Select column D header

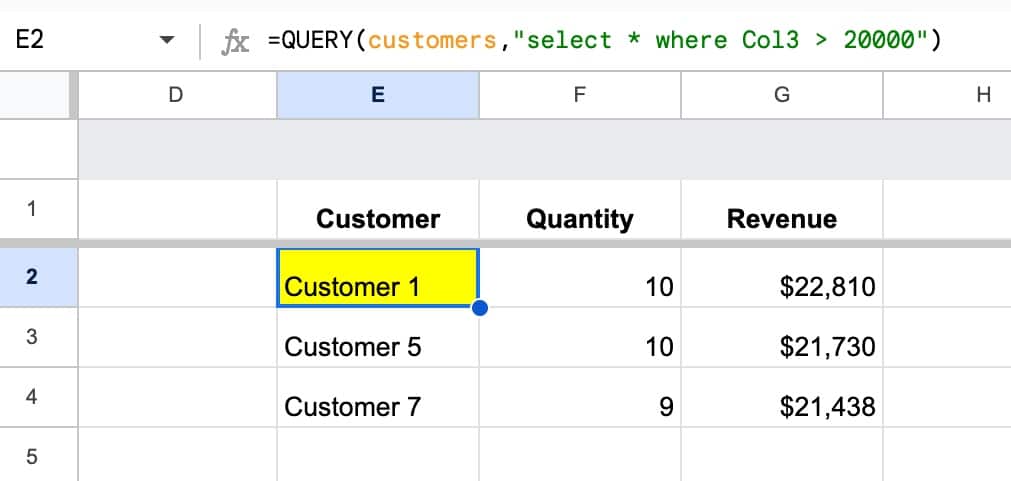[176, 95]
